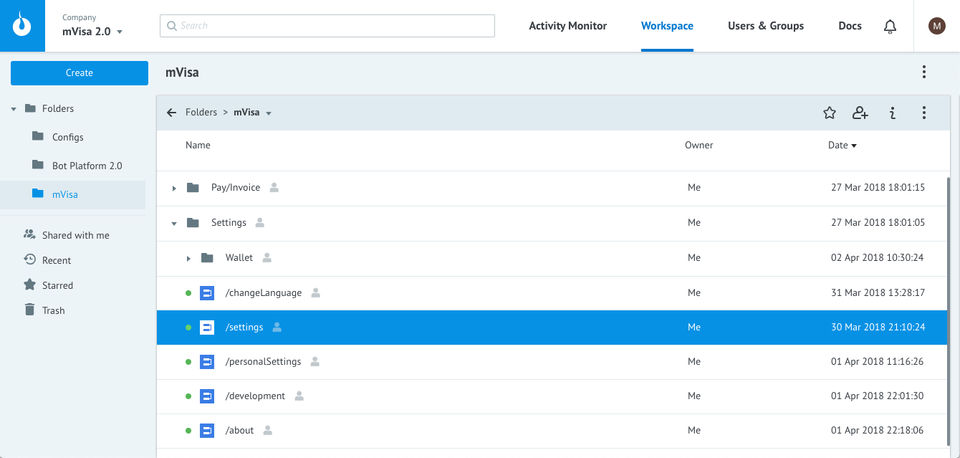Focus the Search input field
This screenshot has width=960, height=458.
(x=327, y=26)
